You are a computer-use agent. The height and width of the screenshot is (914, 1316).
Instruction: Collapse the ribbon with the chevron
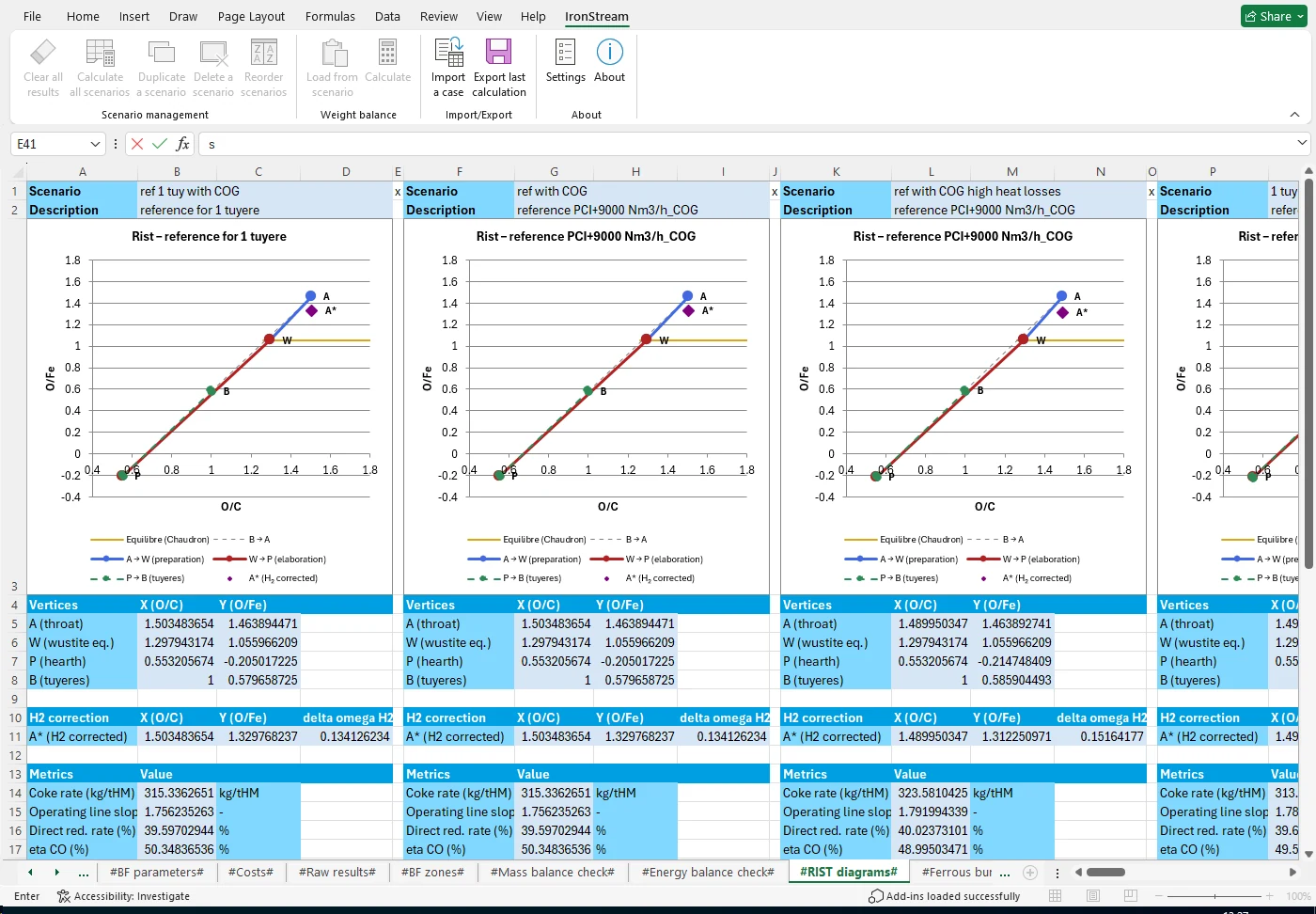point(1294,114)
